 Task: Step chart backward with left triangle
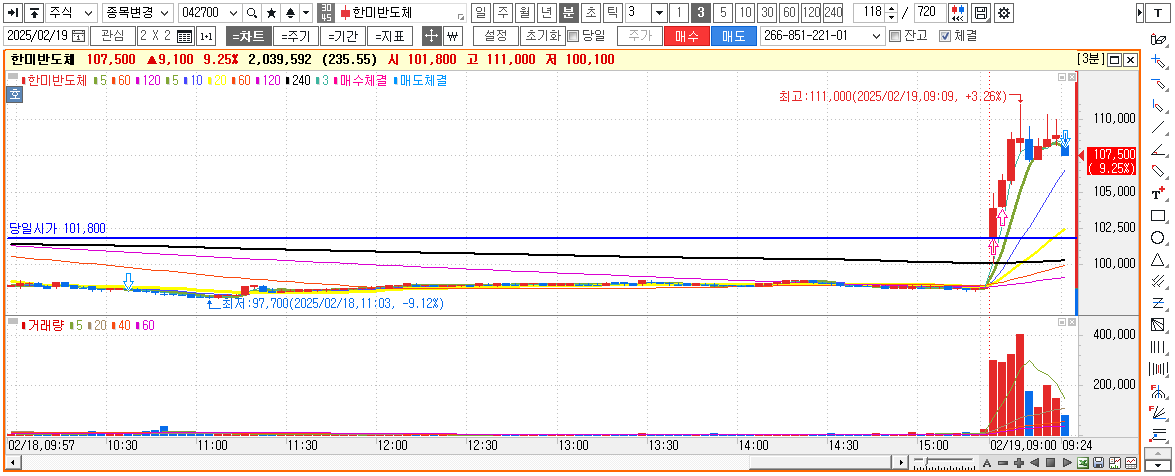(x=1035, y=463)
